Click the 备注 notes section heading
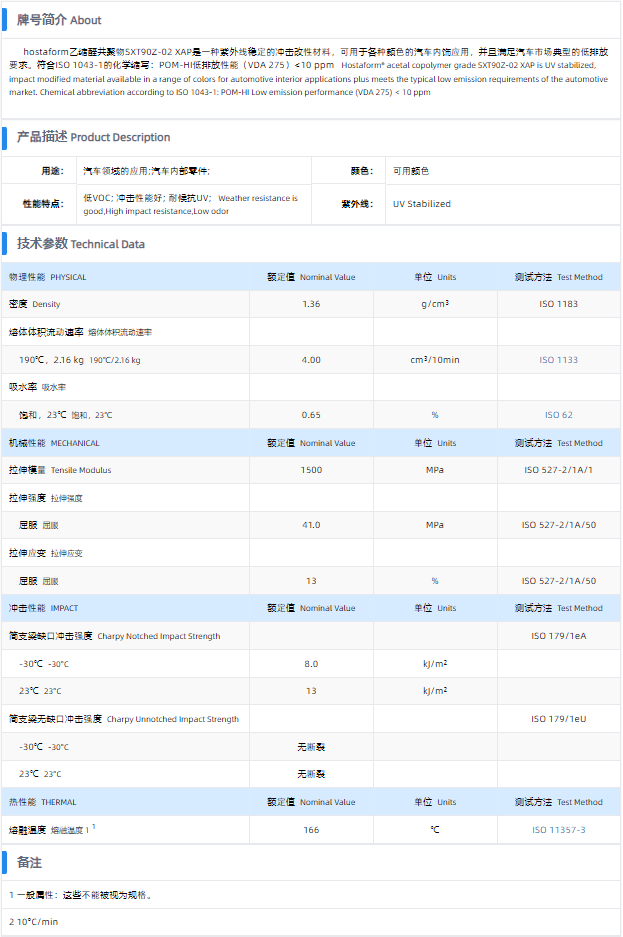This screenshot has height=937, width=623. (x=29, y=862)
